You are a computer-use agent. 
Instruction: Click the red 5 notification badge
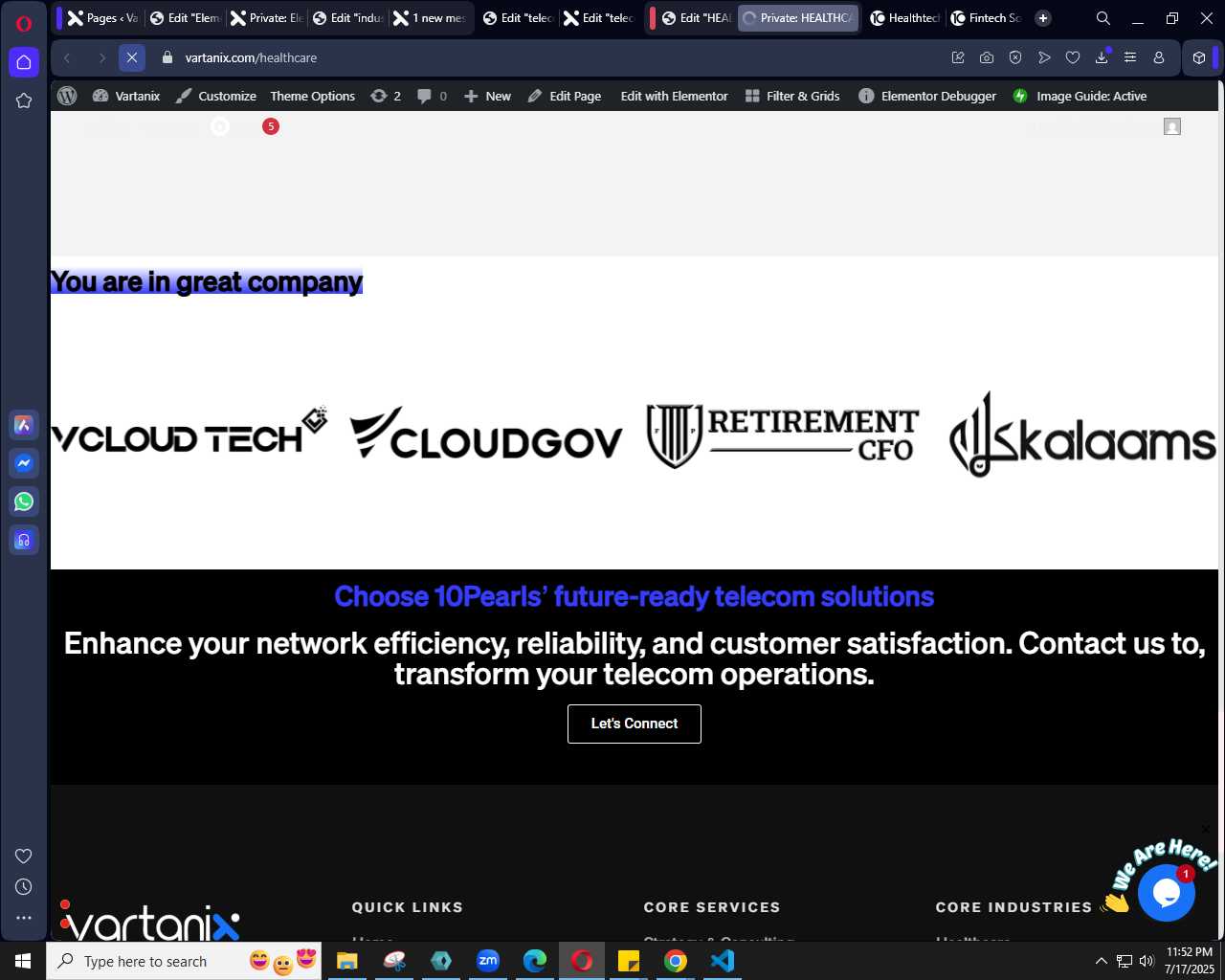pos(271,126)
